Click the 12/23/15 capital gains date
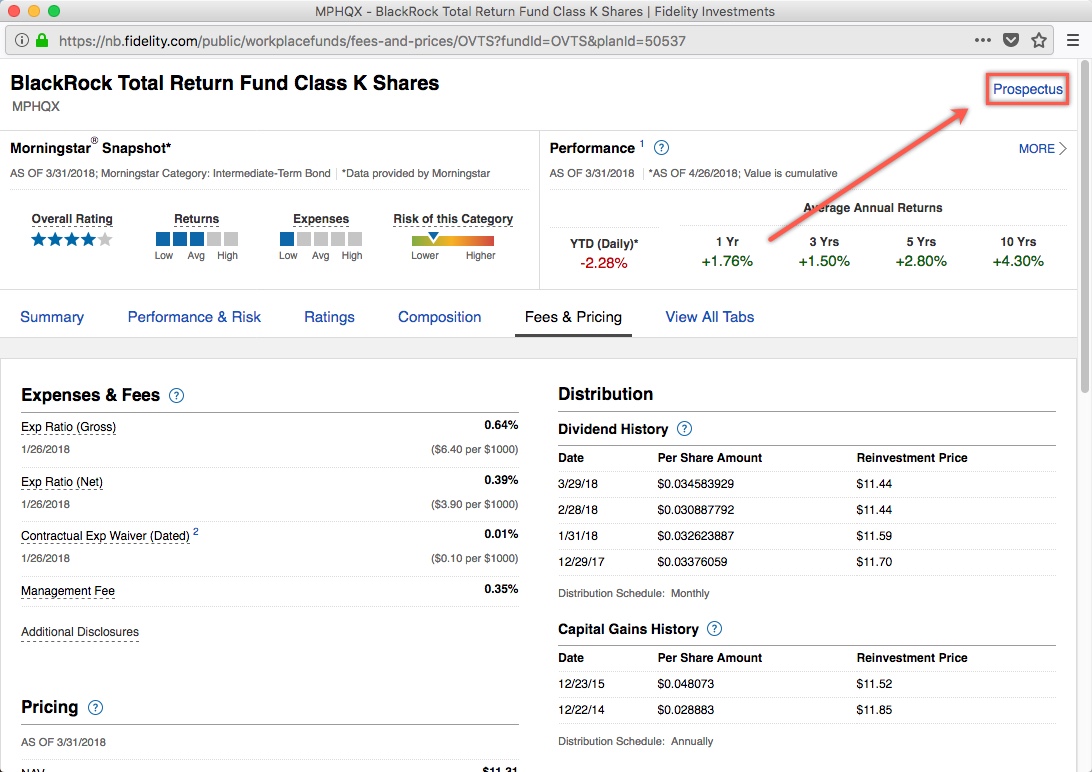 (582, 684)
